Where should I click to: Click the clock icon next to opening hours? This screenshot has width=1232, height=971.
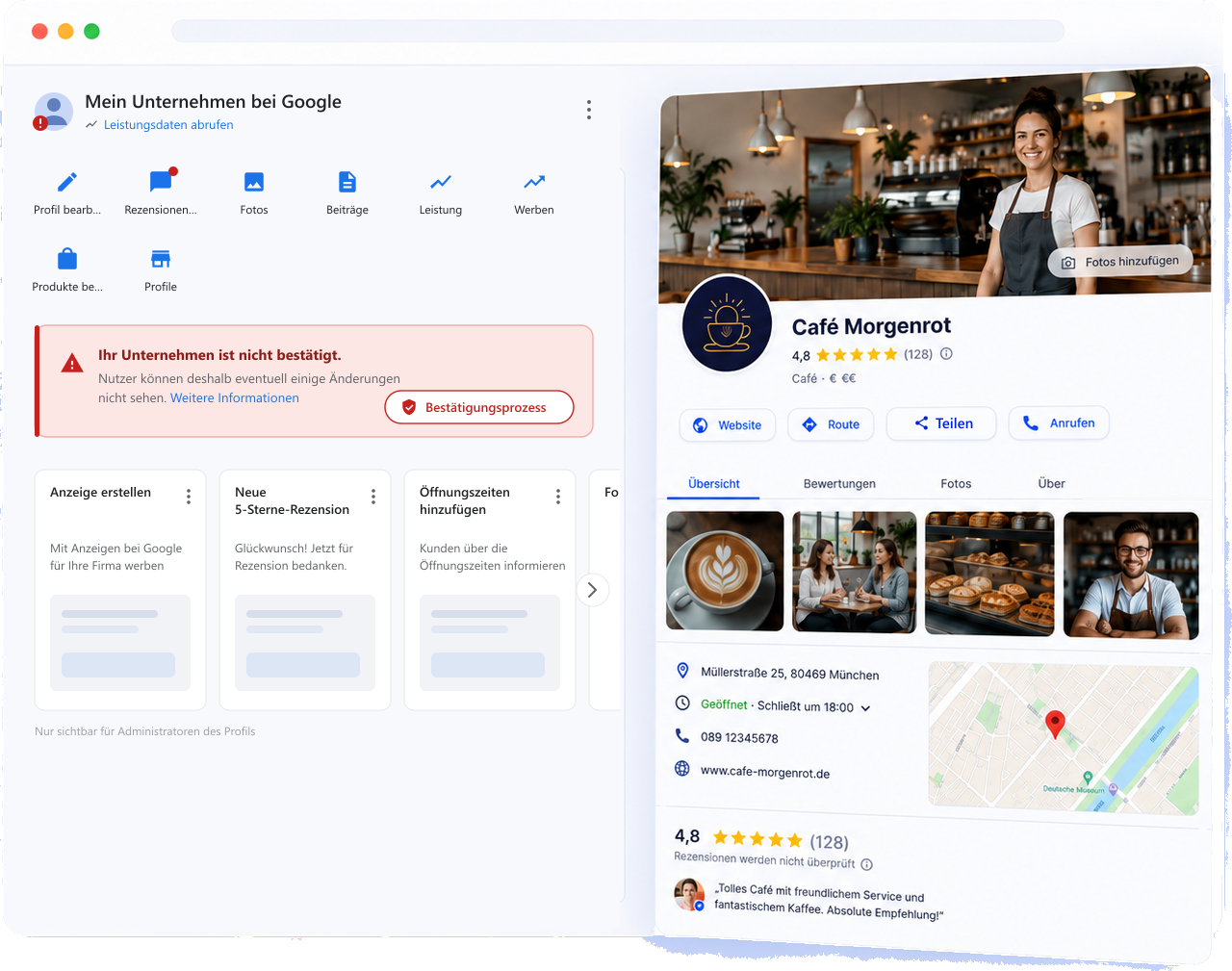pos(682,703)
